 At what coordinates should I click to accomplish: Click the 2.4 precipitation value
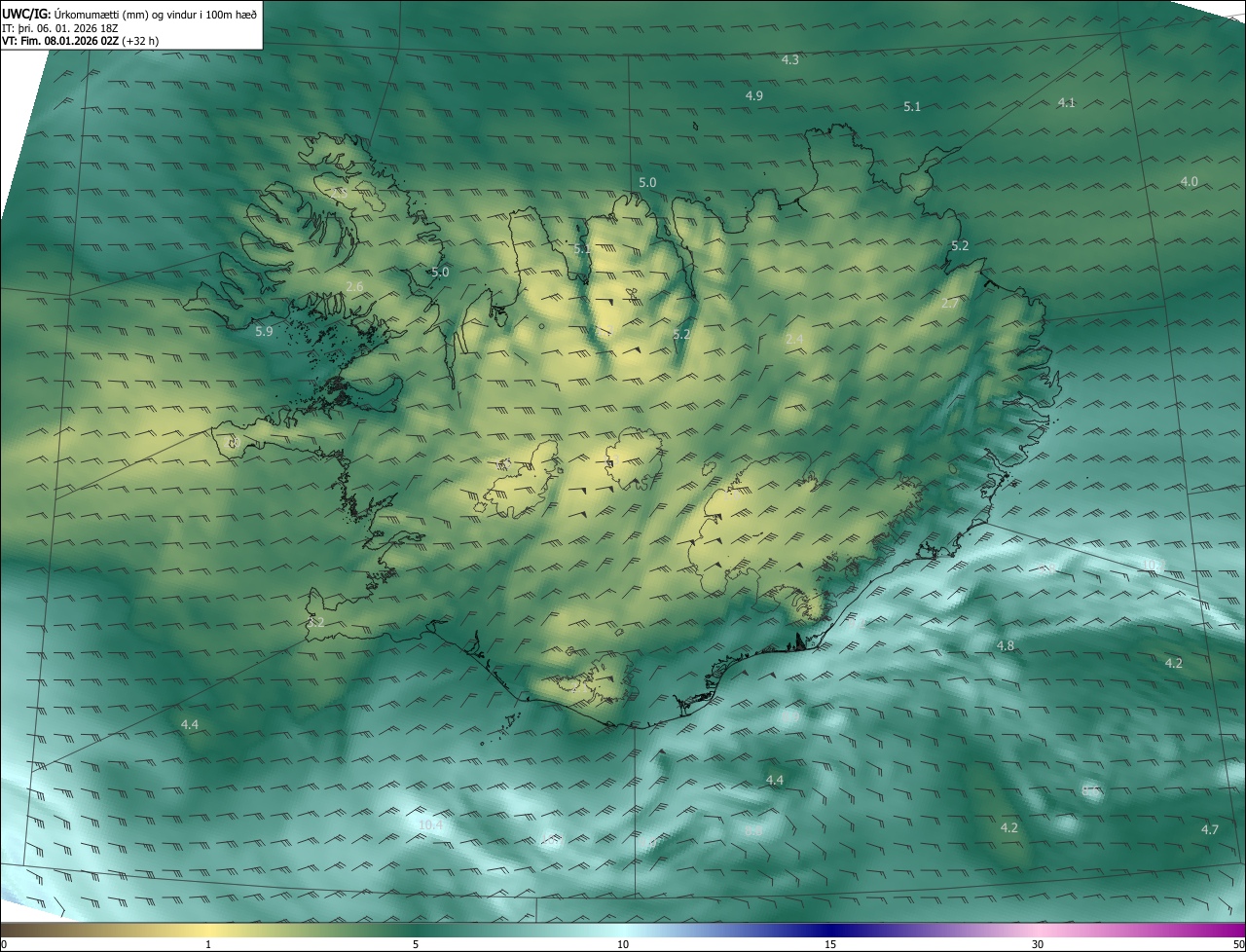(794, 339)
